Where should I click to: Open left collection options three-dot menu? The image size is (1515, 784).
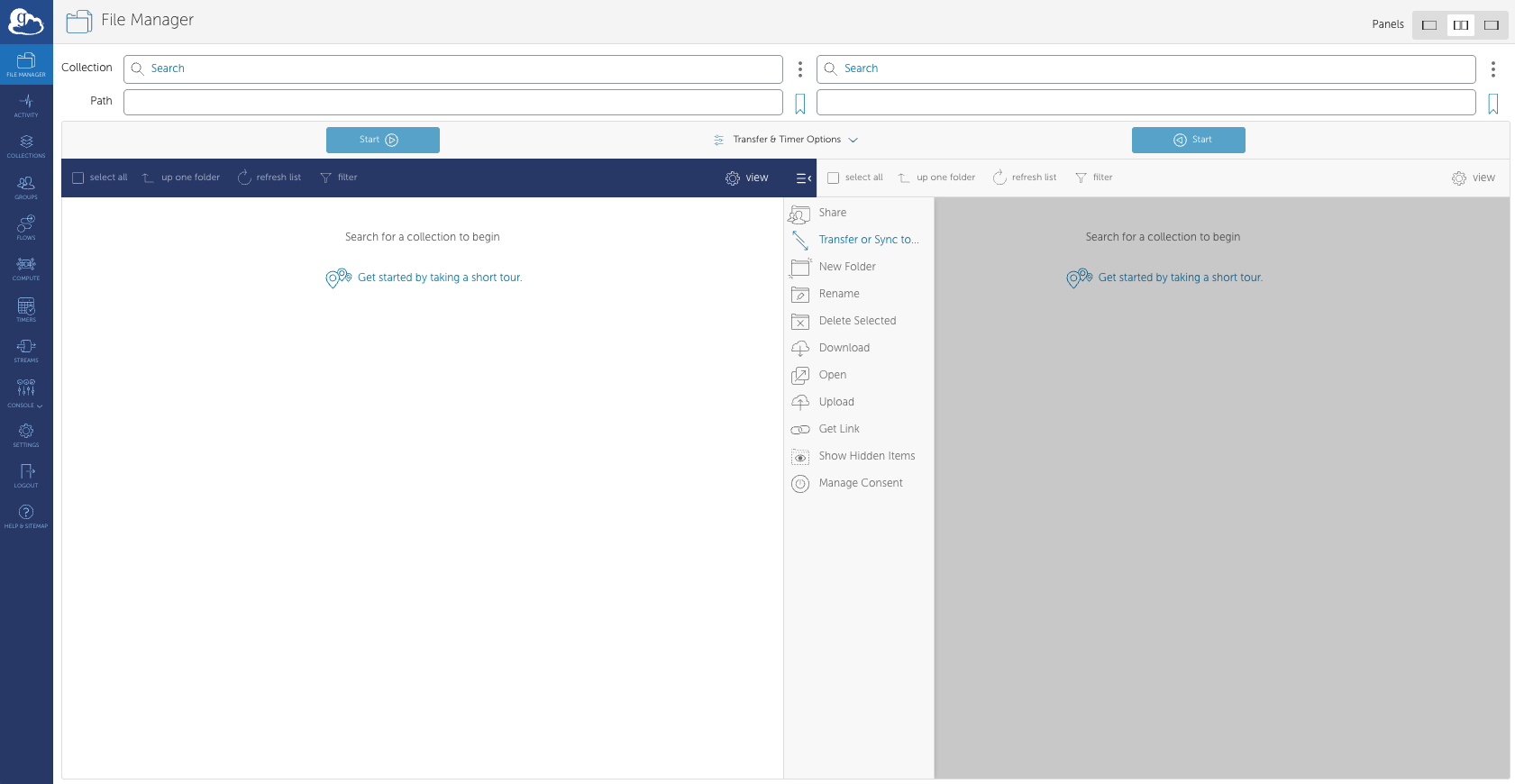(x=799, y=69)
